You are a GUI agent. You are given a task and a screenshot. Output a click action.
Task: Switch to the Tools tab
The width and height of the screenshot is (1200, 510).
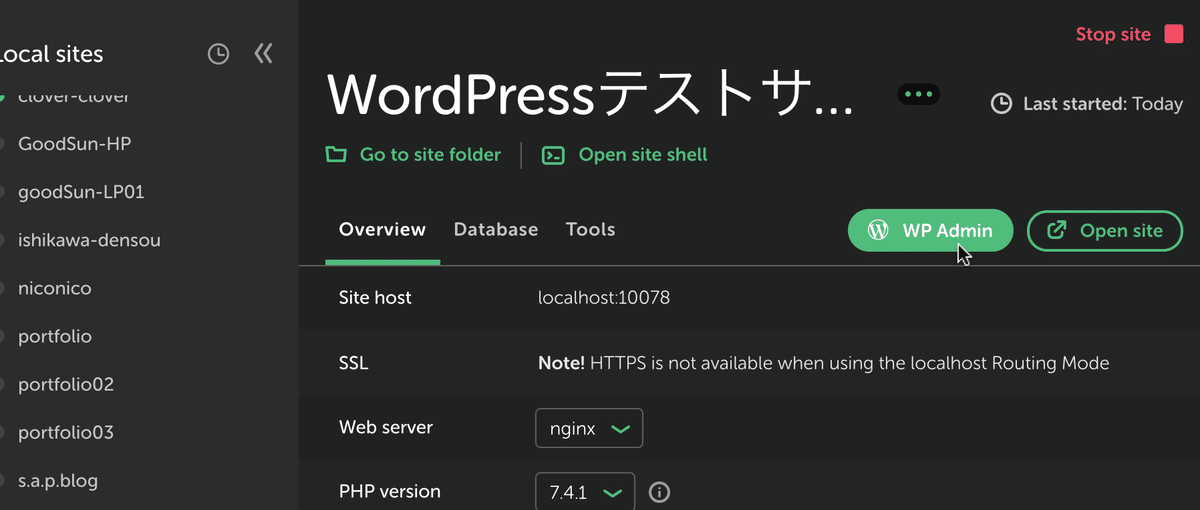(x=590, y=229)
